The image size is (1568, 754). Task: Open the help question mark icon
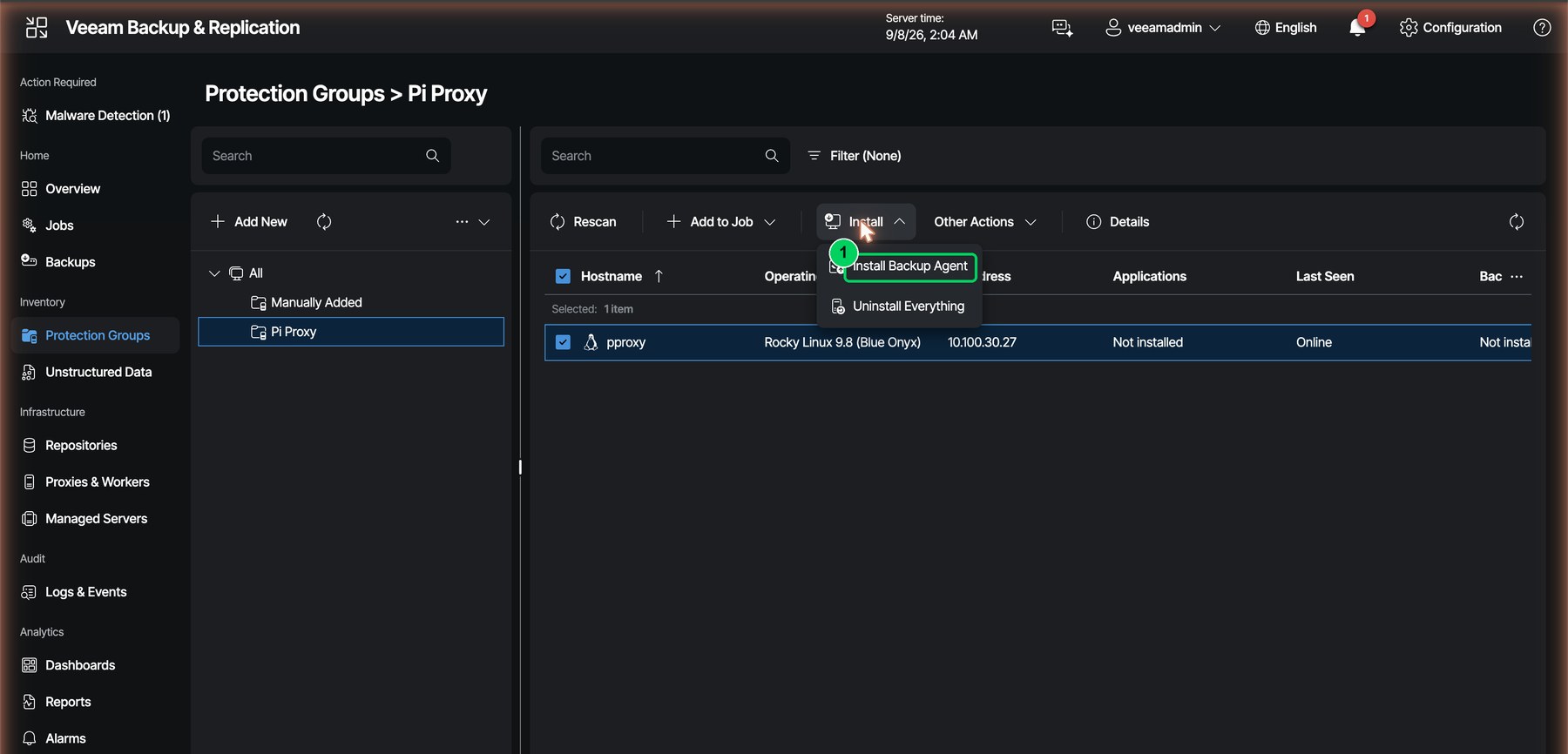tap(1542, 28)
